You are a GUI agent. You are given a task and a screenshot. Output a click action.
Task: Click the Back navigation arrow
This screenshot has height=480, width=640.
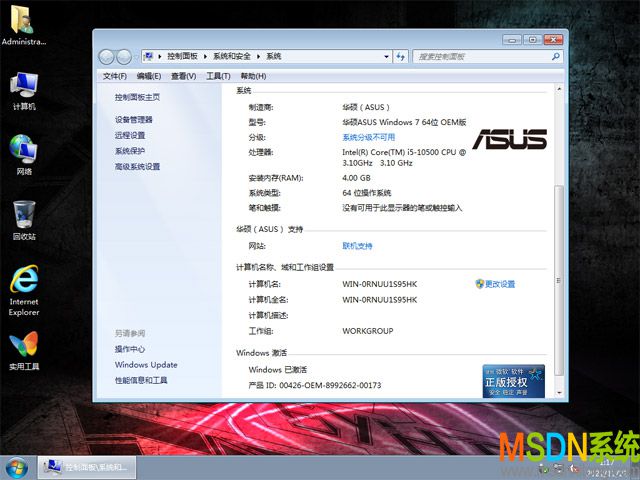tap(107, 57)
